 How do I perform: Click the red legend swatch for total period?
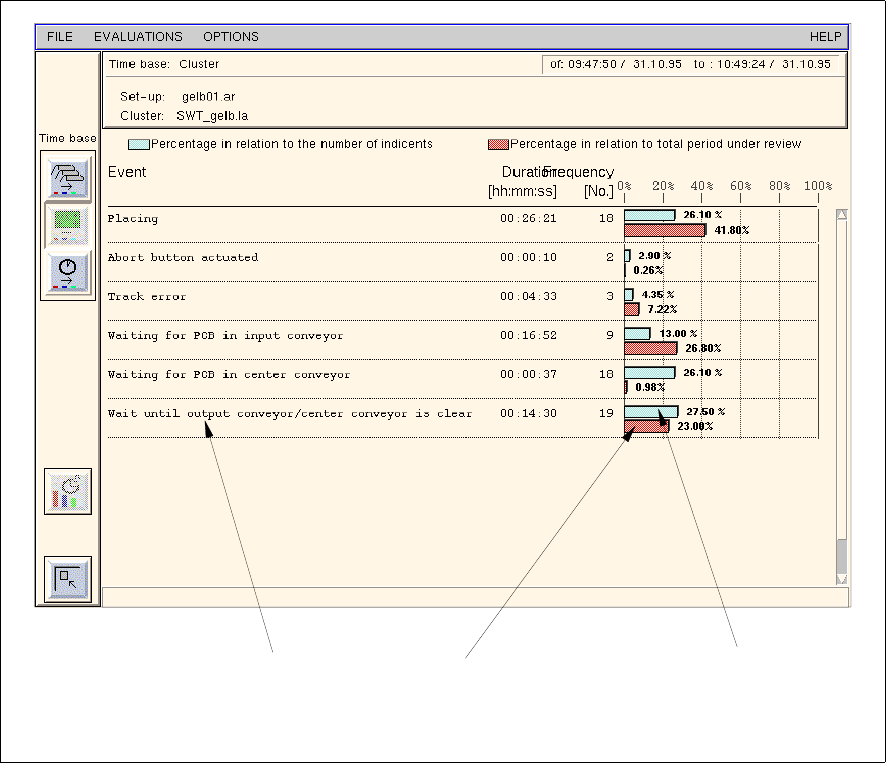(x=498, y=144)
